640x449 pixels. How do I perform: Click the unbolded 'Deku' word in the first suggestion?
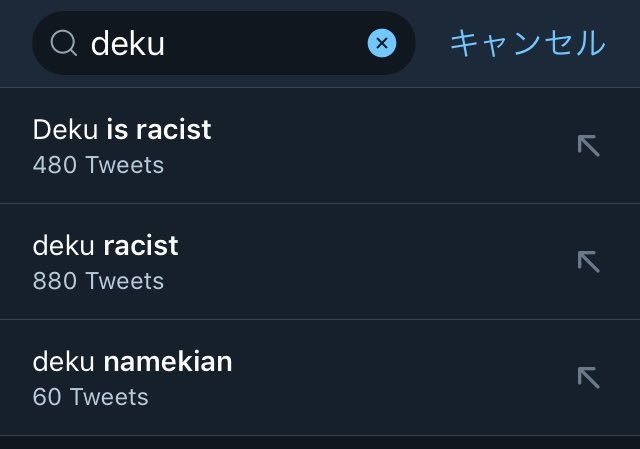[65, 130]
